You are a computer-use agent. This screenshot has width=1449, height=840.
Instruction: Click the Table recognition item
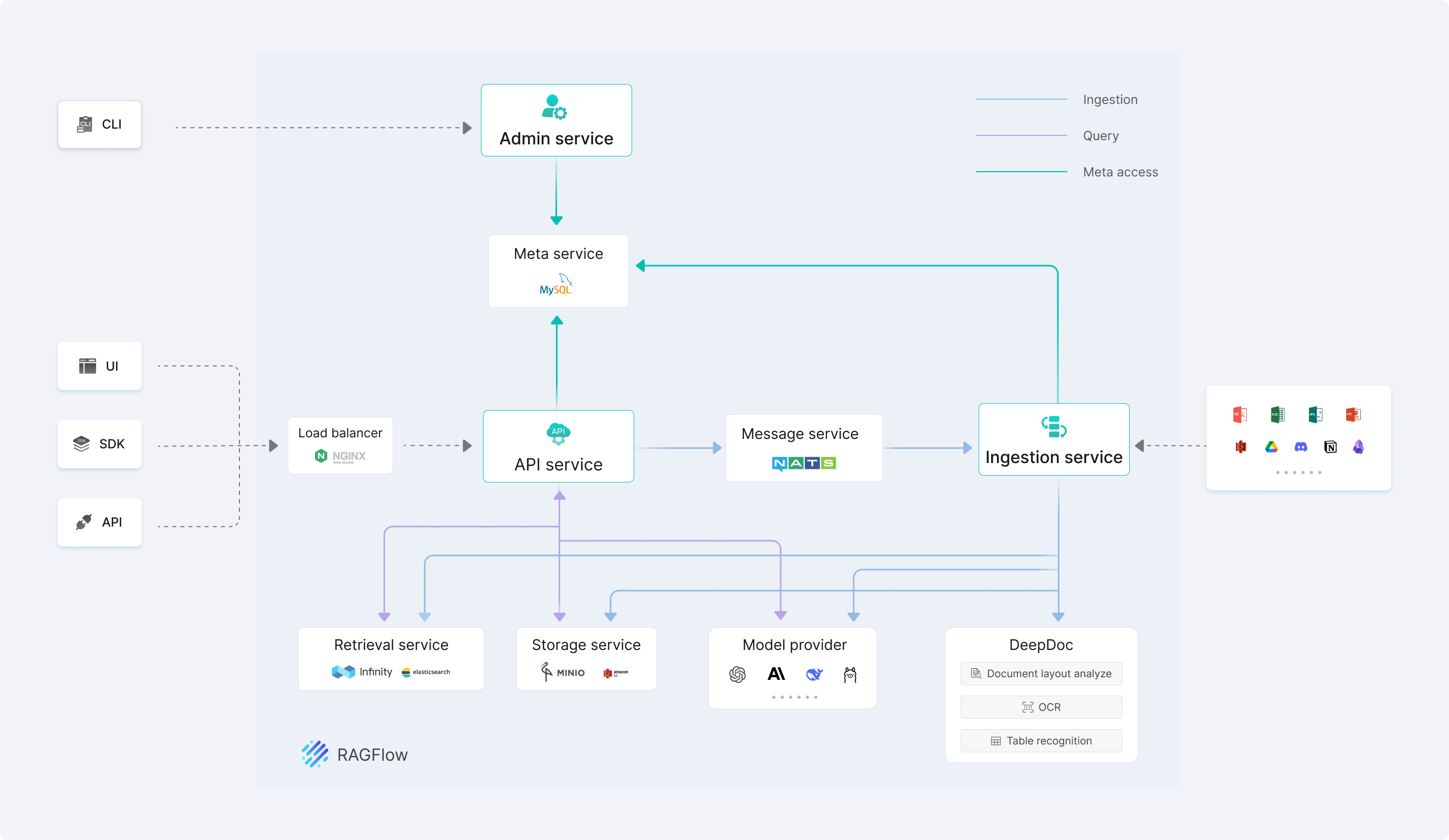pyautogui.click(x=1041, y=741)
